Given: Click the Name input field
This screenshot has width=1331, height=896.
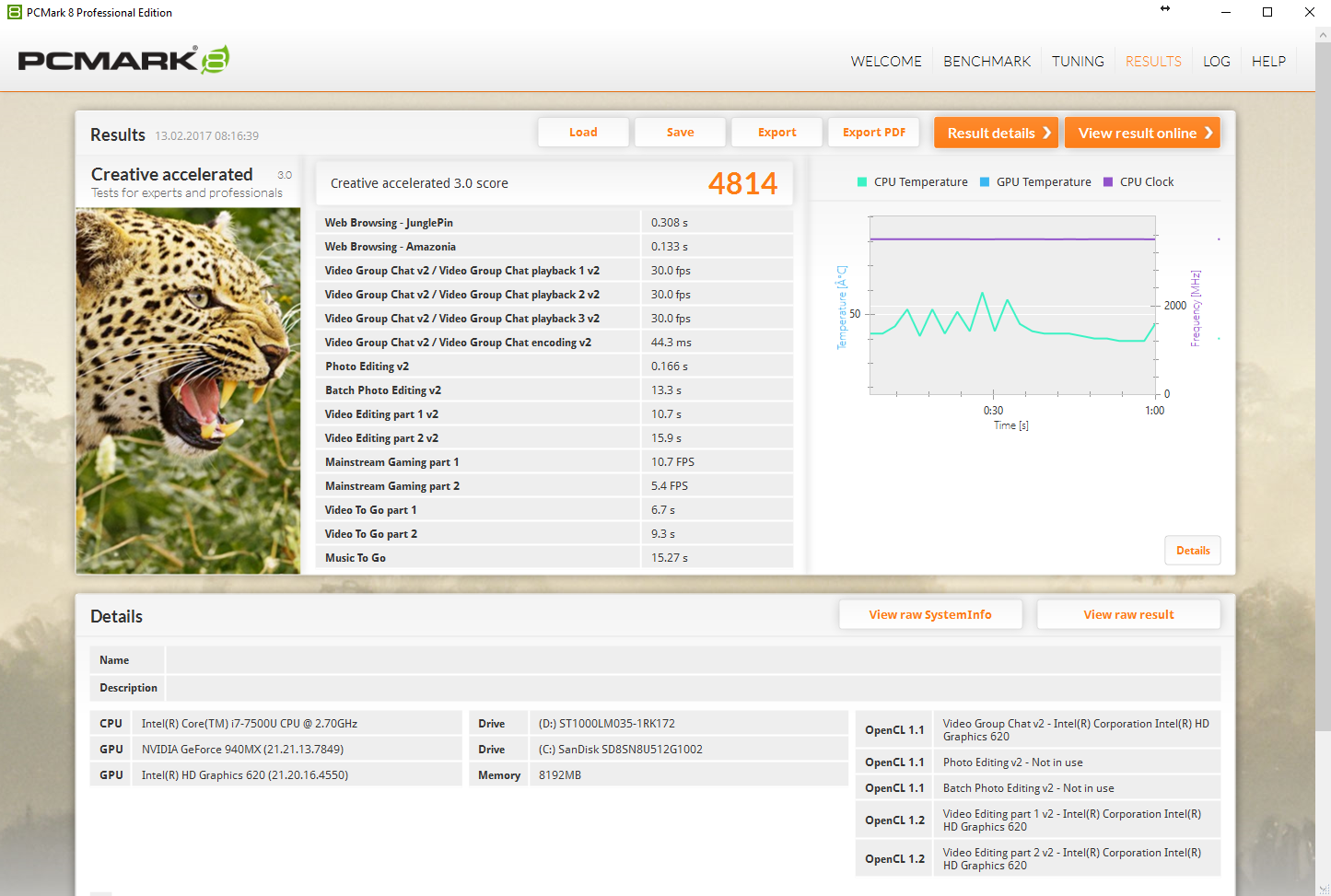Looking at the screenshot, I should point(693,660).
